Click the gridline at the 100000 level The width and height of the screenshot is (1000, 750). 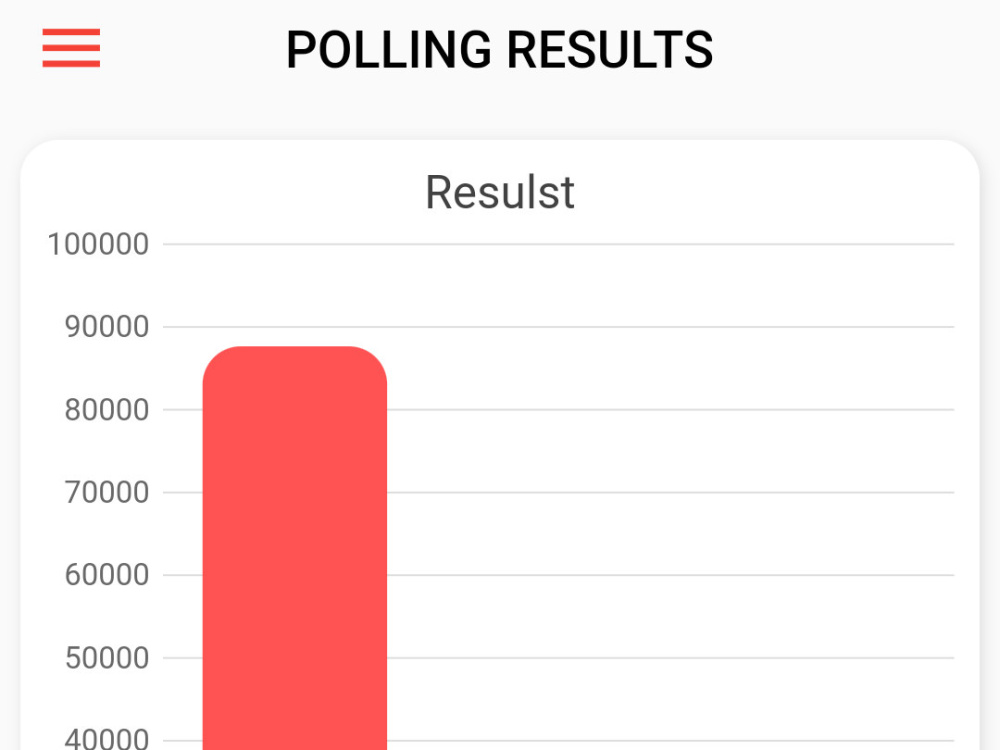pyautogui.click(x=558, y=244)
